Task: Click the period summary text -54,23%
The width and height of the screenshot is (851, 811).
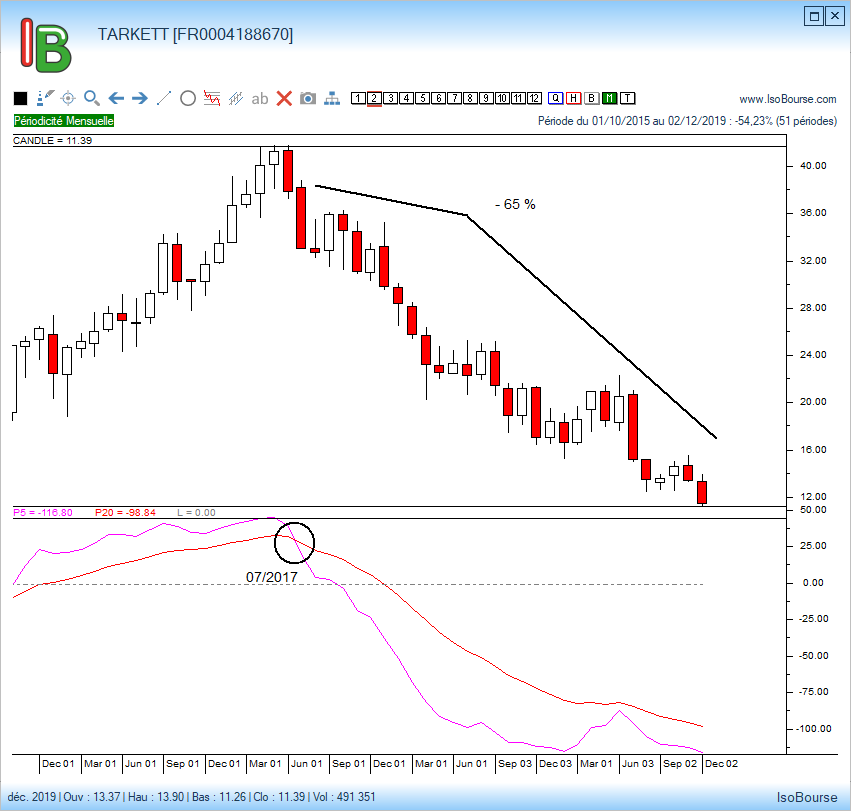Action: click(x=687, y=121)
